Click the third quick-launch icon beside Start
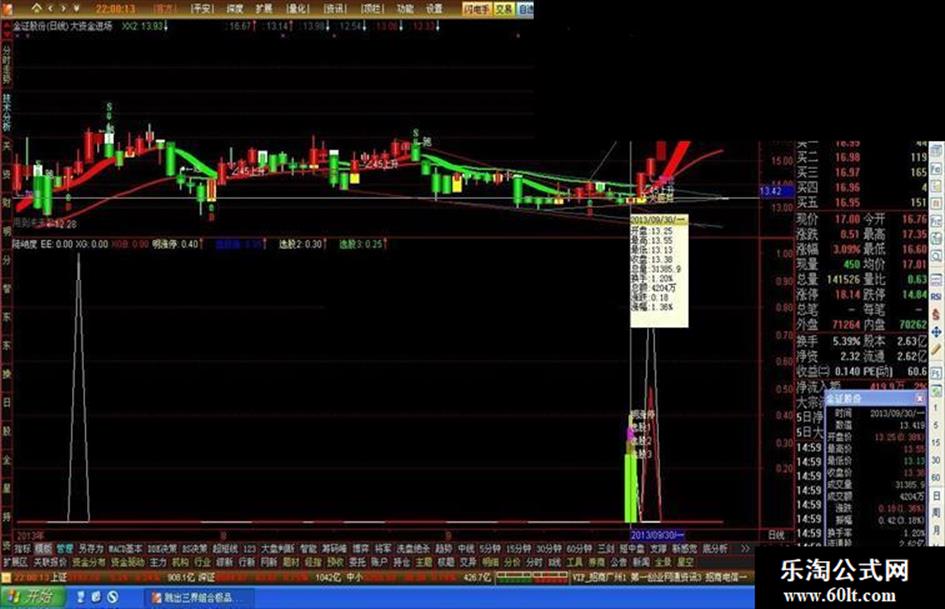The height and width of the screenshot is (609, 945). tap(112, 598)
